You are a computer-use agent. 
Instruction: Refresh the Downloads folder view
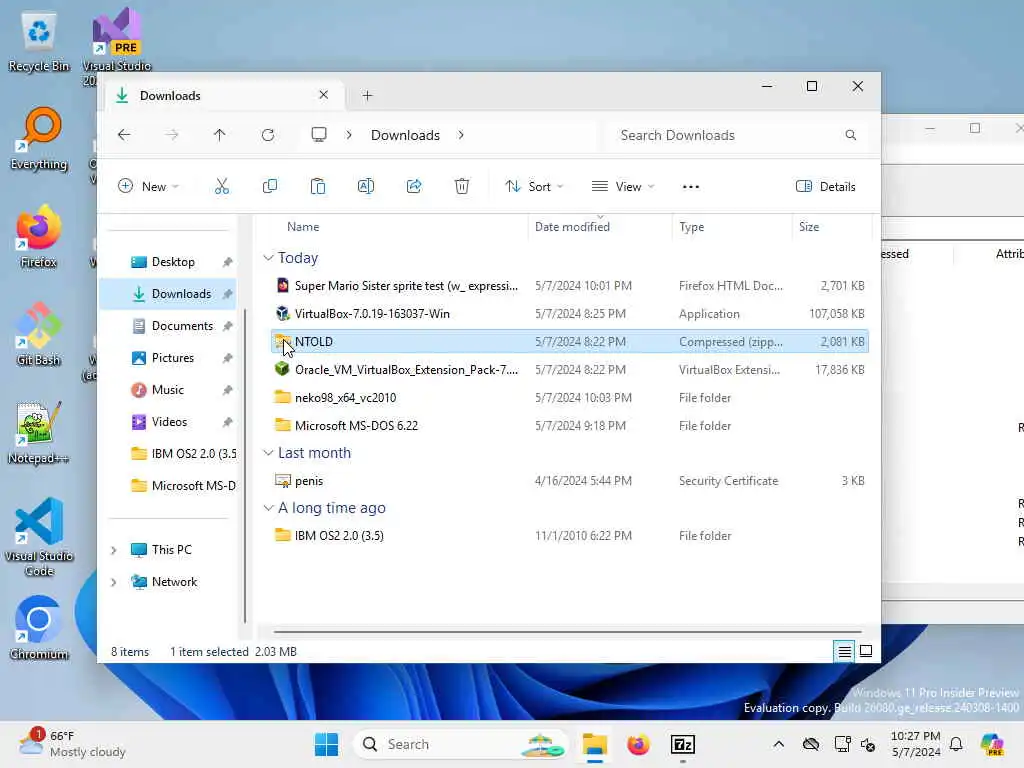(268, 135)
